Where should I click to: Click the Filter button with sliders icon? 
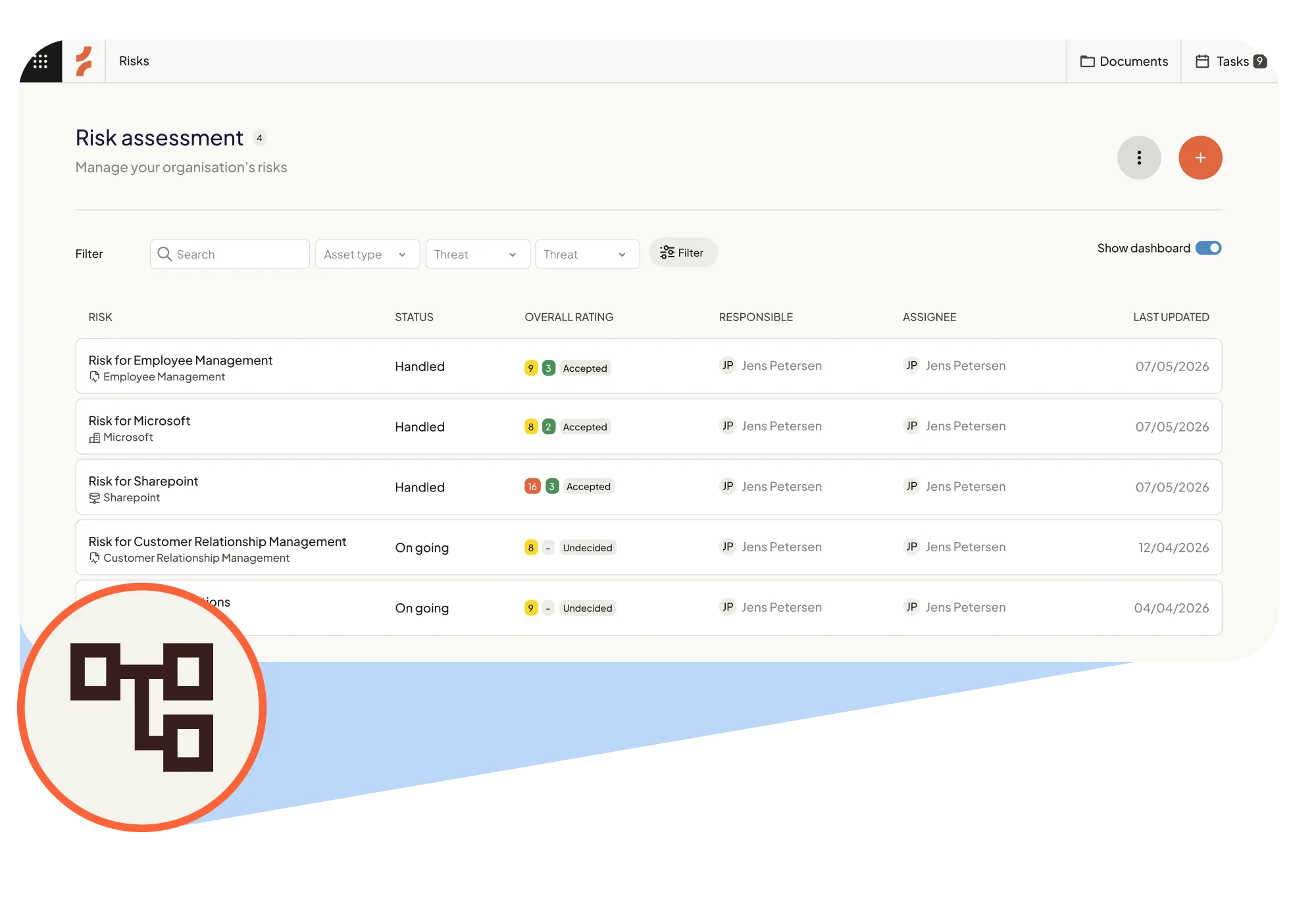683,253
